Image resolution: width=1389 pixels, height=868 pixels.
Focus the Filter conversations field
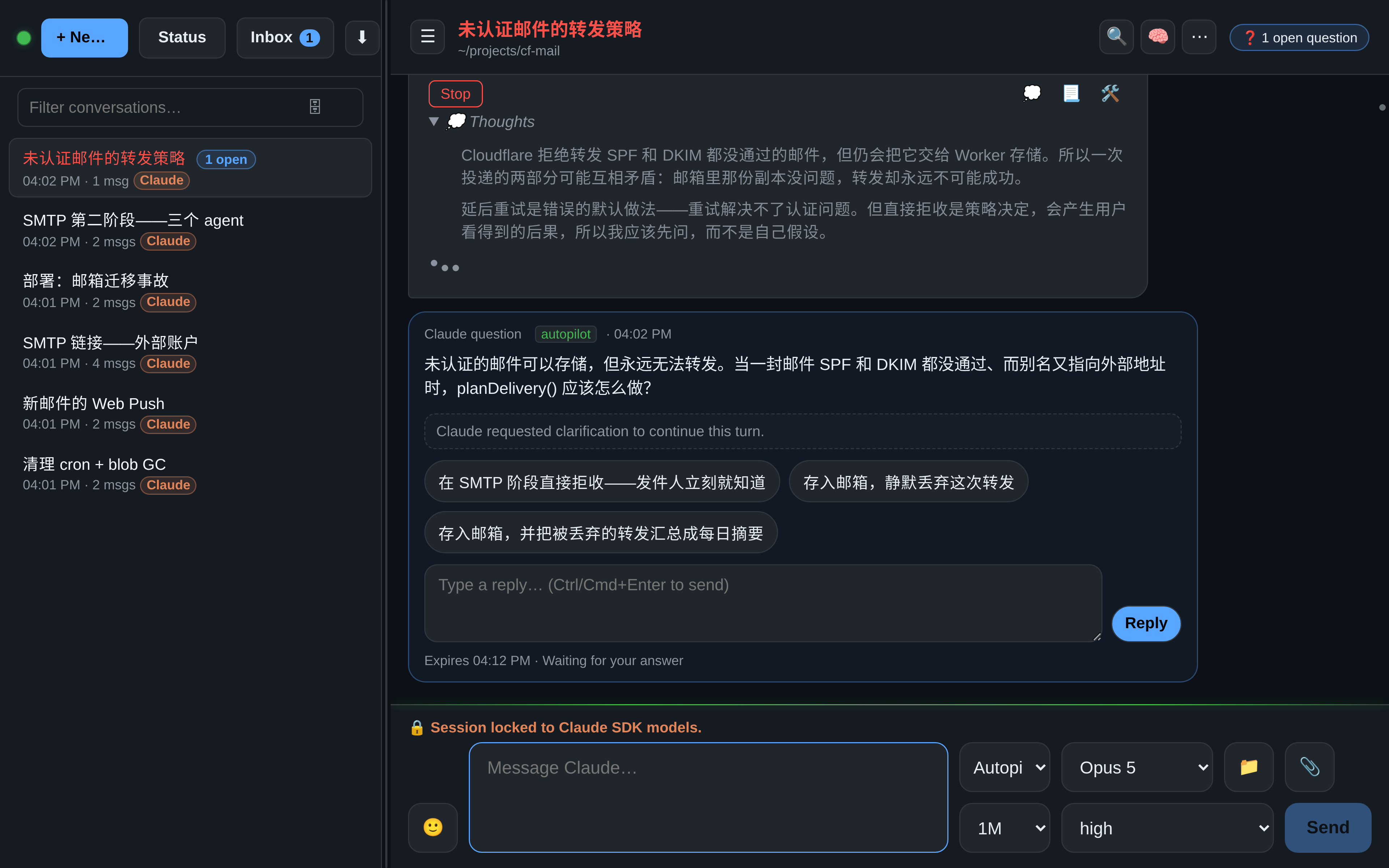click(x=191, y=107)
